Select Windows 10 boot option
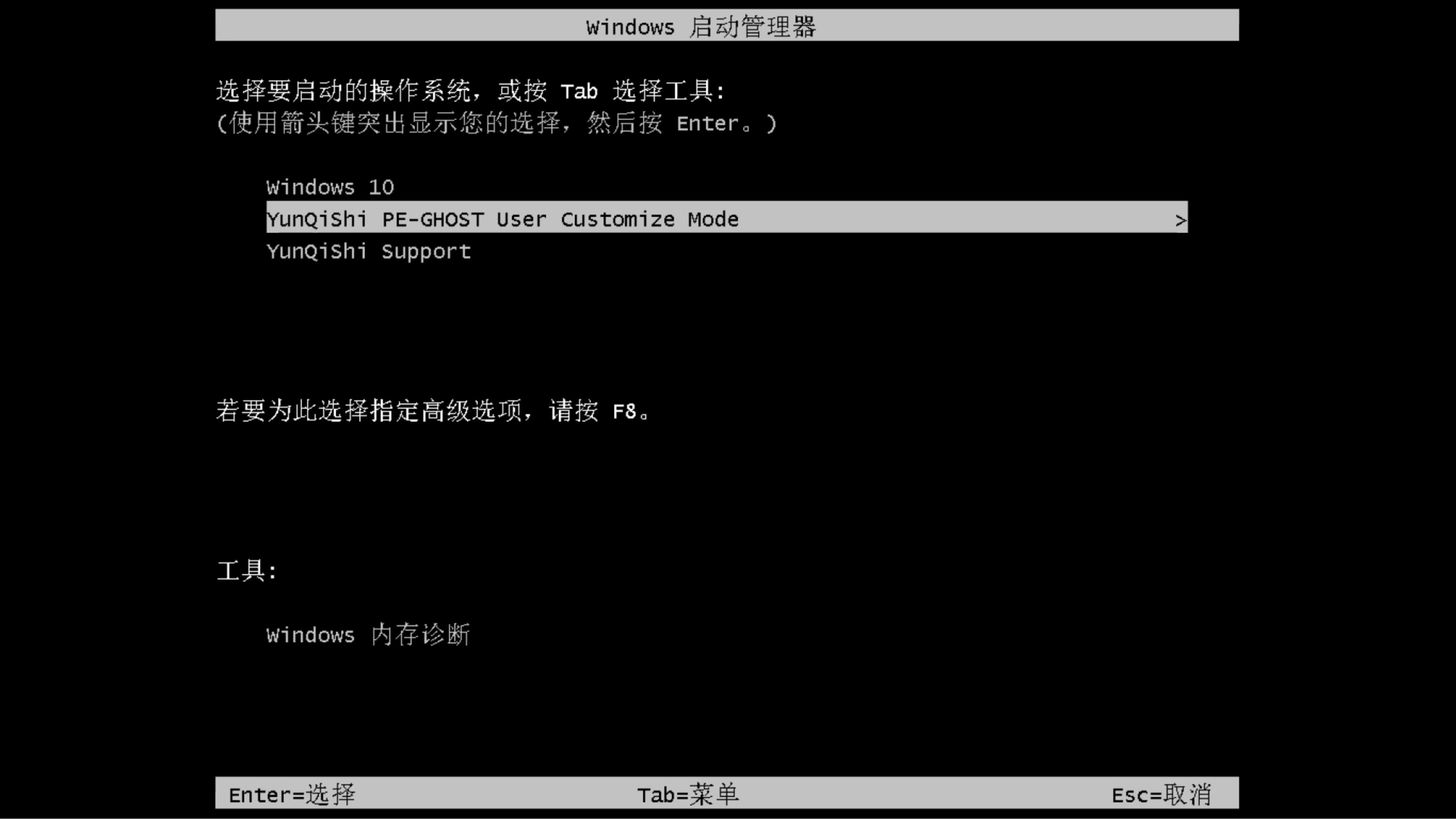Screen dimensions: 1456x819 pos(329,187)
